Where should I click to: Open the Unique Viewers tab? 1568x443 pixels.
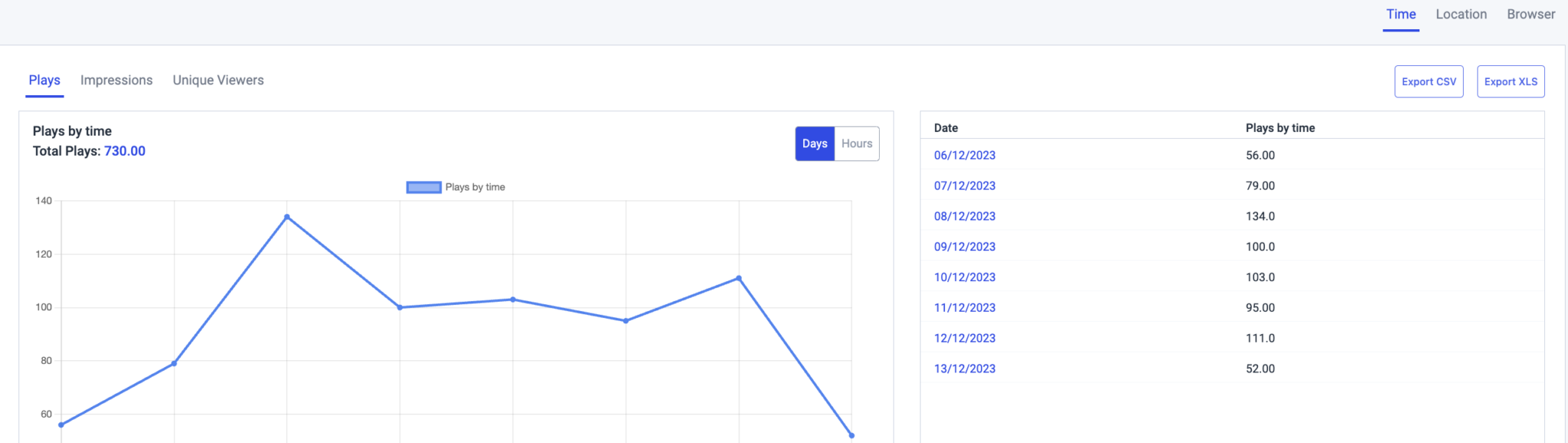pos(218,80)
